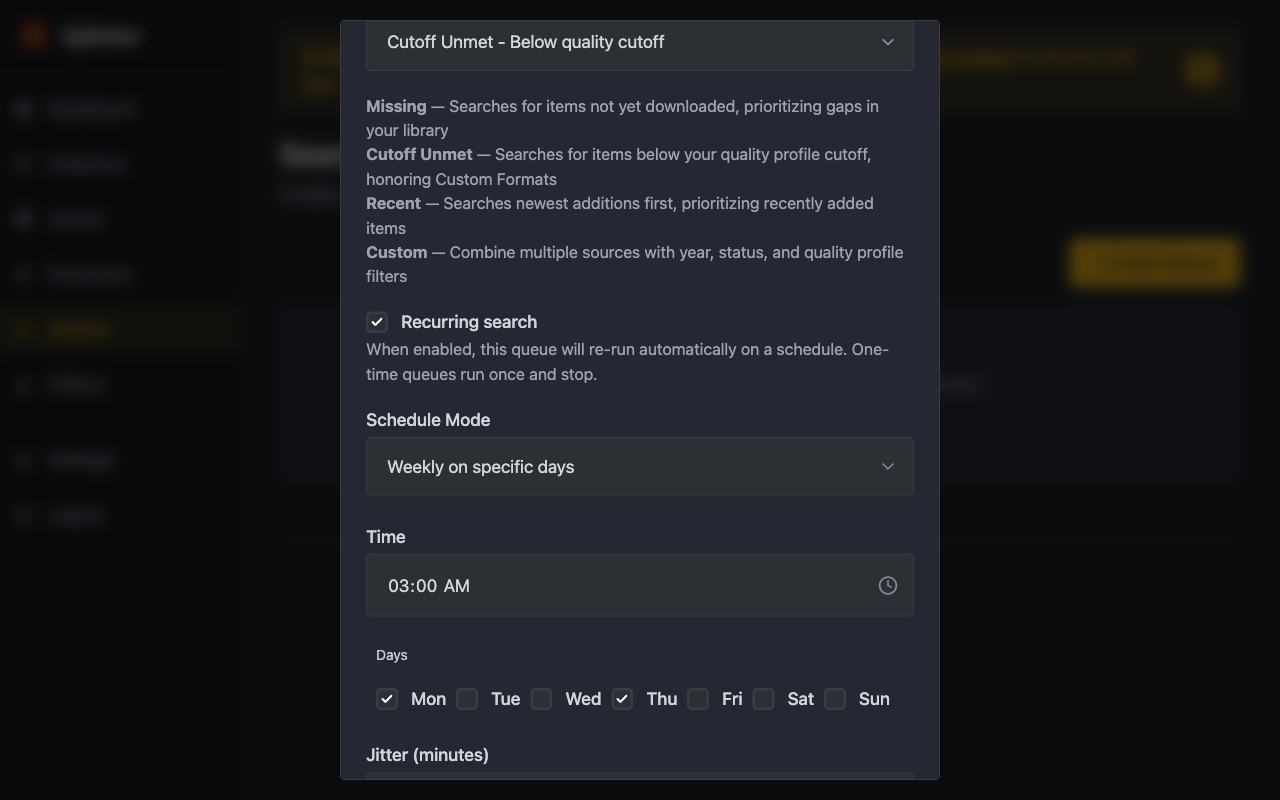Click the Recurring search label text

(x=469, y=322)
